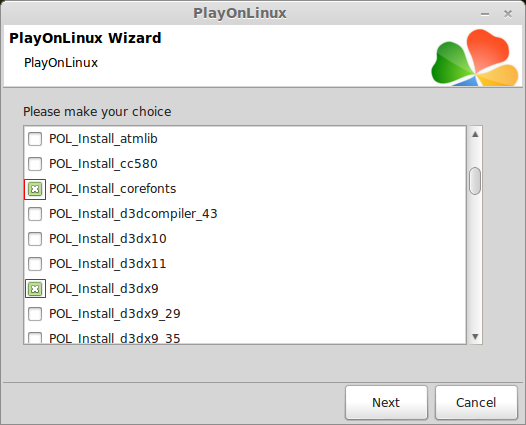Check the POL_Install_atmlib checkbox
This screenshot has width=526, height=425.
pos(35,139)
